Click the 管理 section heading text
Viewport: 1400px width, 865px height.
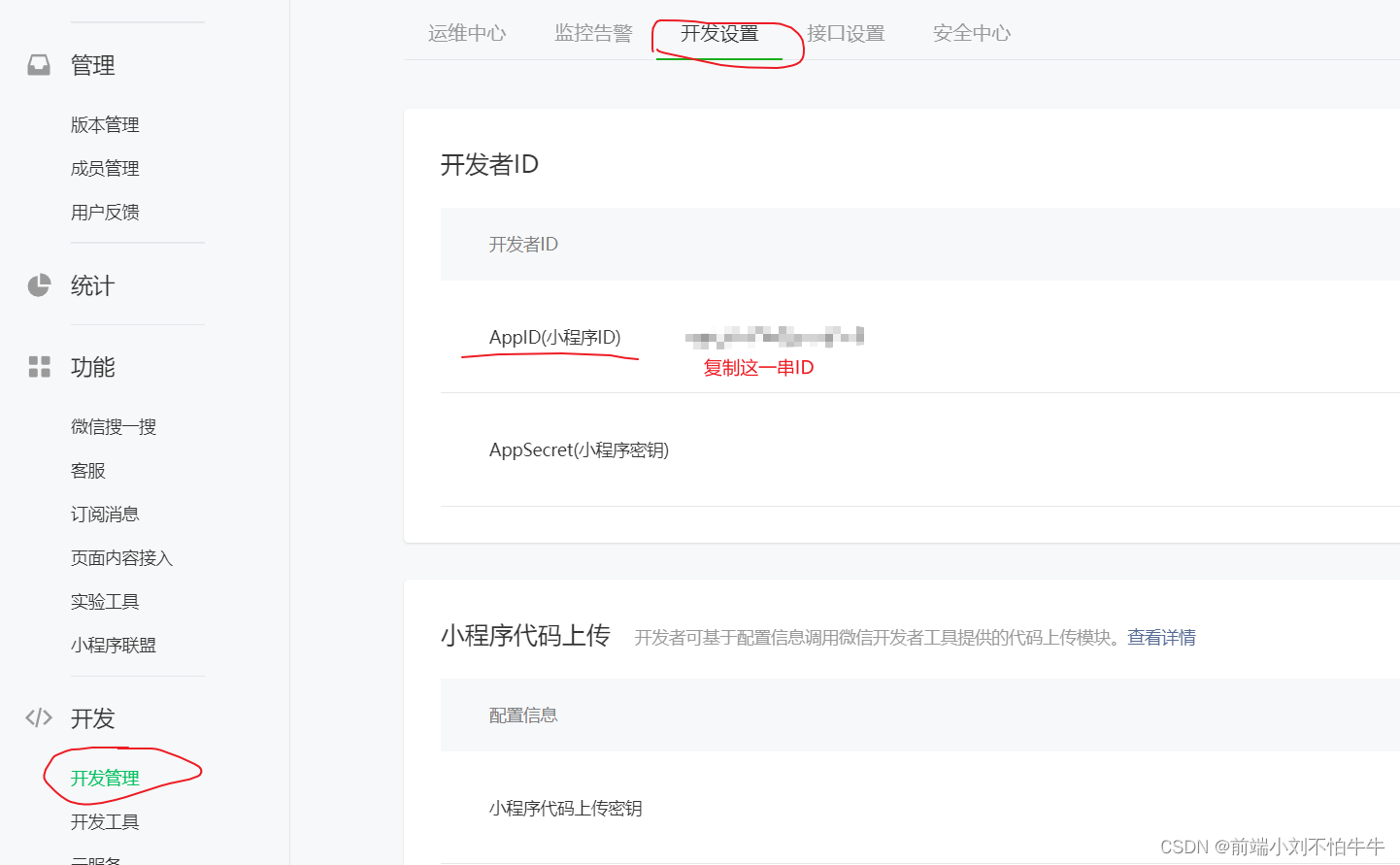[x=92, y=65]
